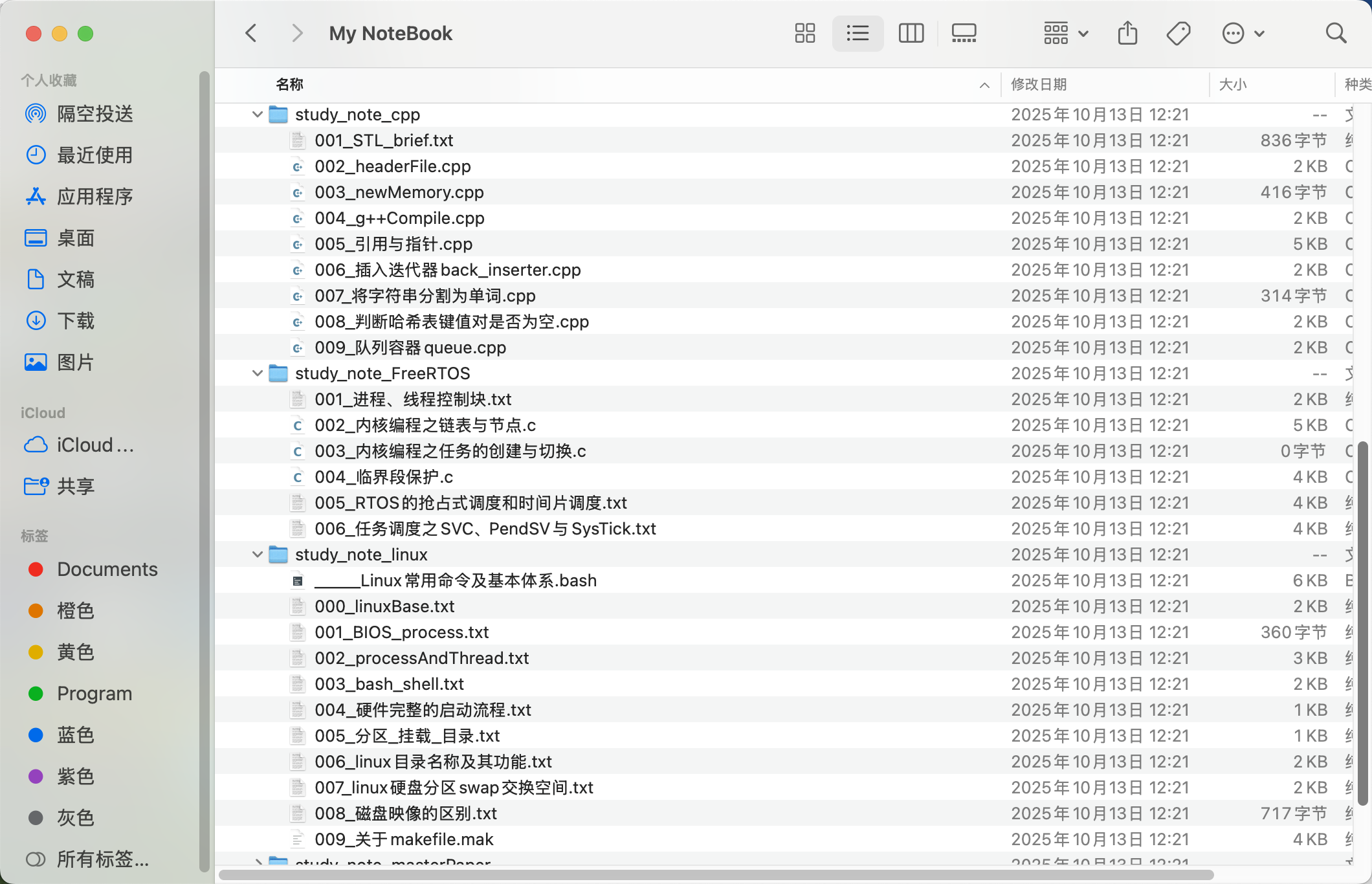
Task: Sort by the 大小 column header
Action: 1233,84
